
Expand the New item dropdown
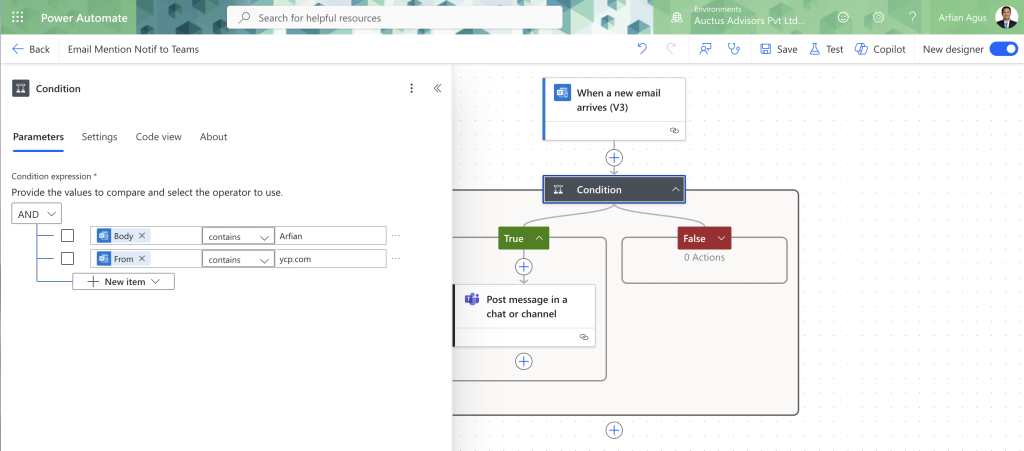123,281
